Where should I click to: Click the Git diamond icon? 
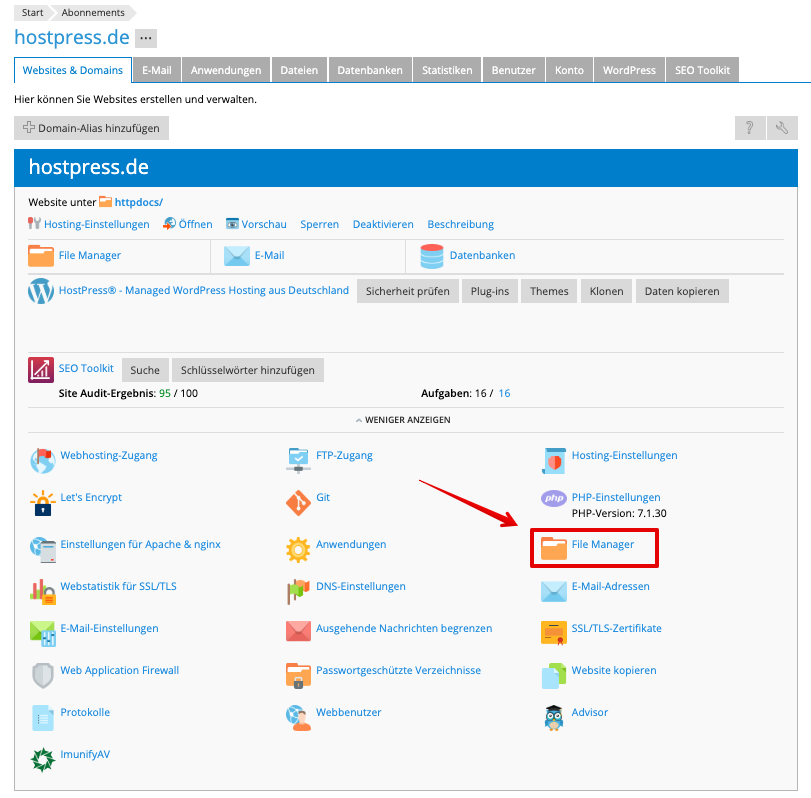(x=298, y=503)
